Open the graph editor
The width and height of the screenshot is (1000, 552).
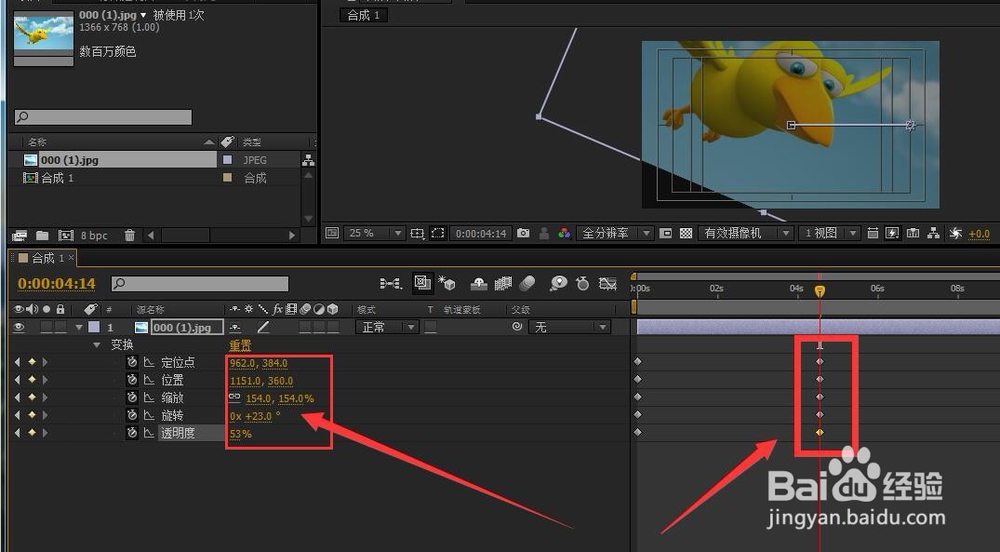coord(608,283)
